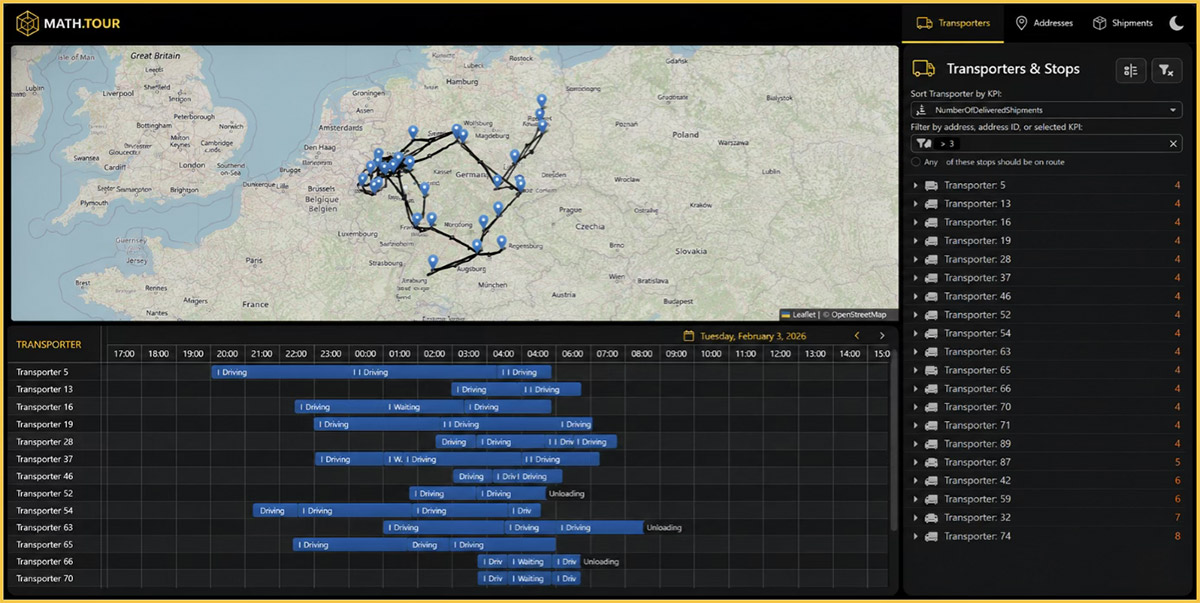Screen dimensions: 1200x603
Task: Click the large truck icon beside Transporters & Stops
Action: click(x=924, y=69)
